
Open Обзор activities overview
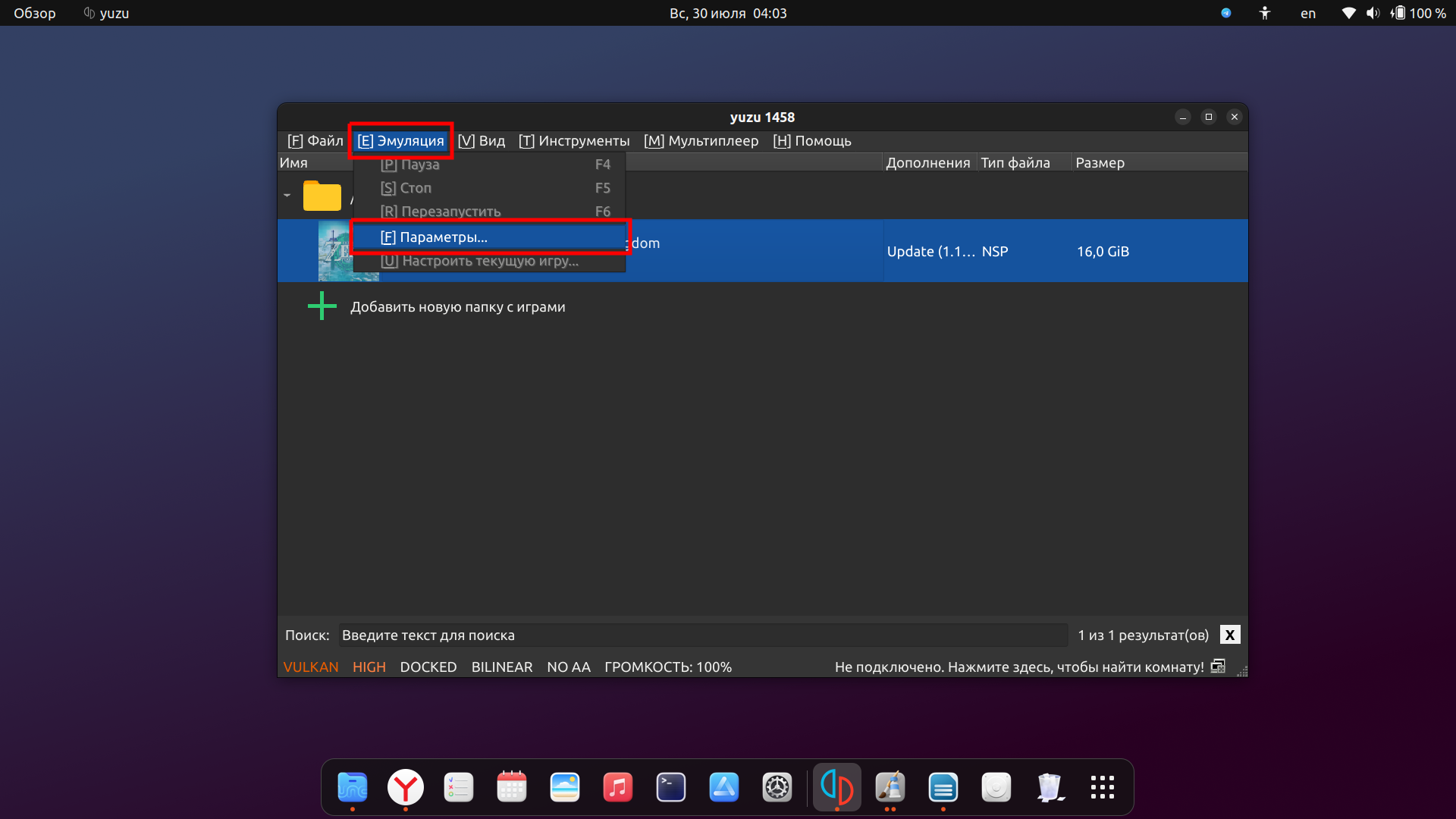tap(35, 13)
